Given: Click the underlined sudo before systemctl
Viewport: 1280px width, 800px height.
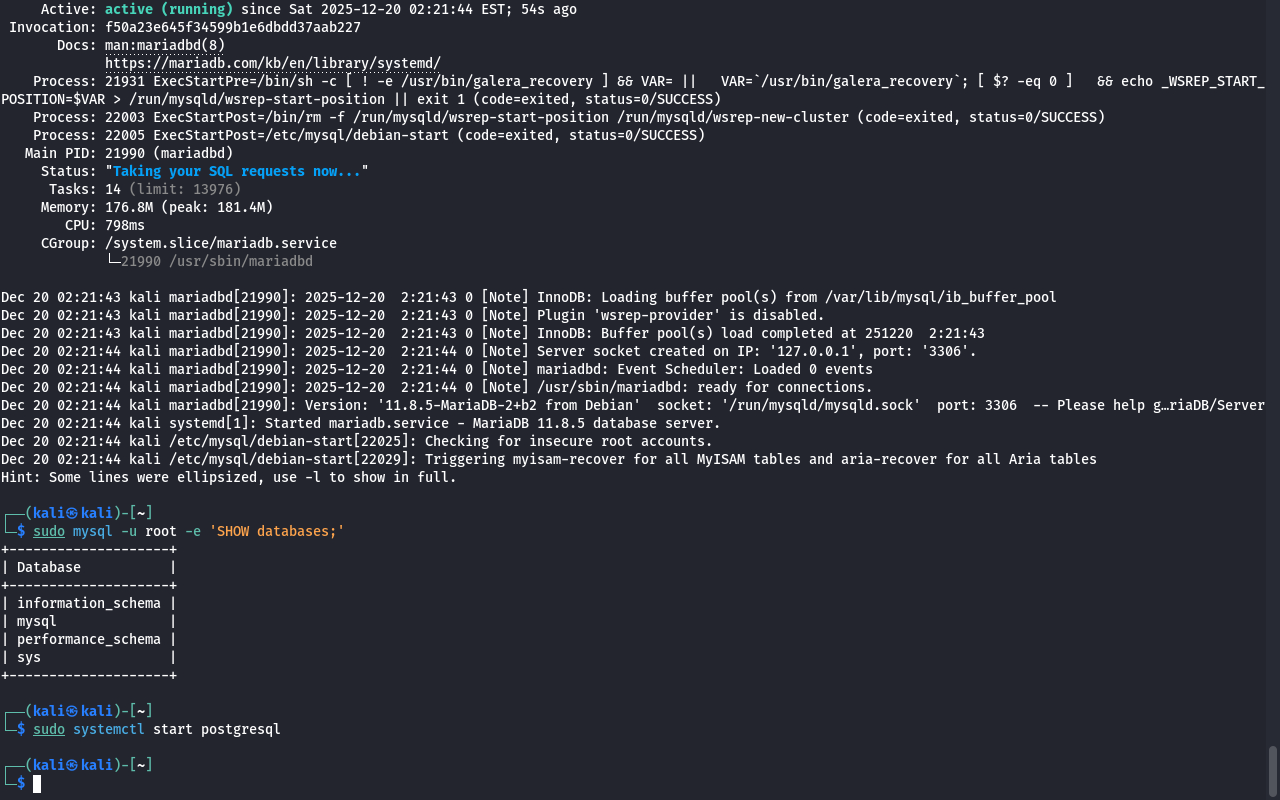Looking at the screenshot, I should coord(49,729).
